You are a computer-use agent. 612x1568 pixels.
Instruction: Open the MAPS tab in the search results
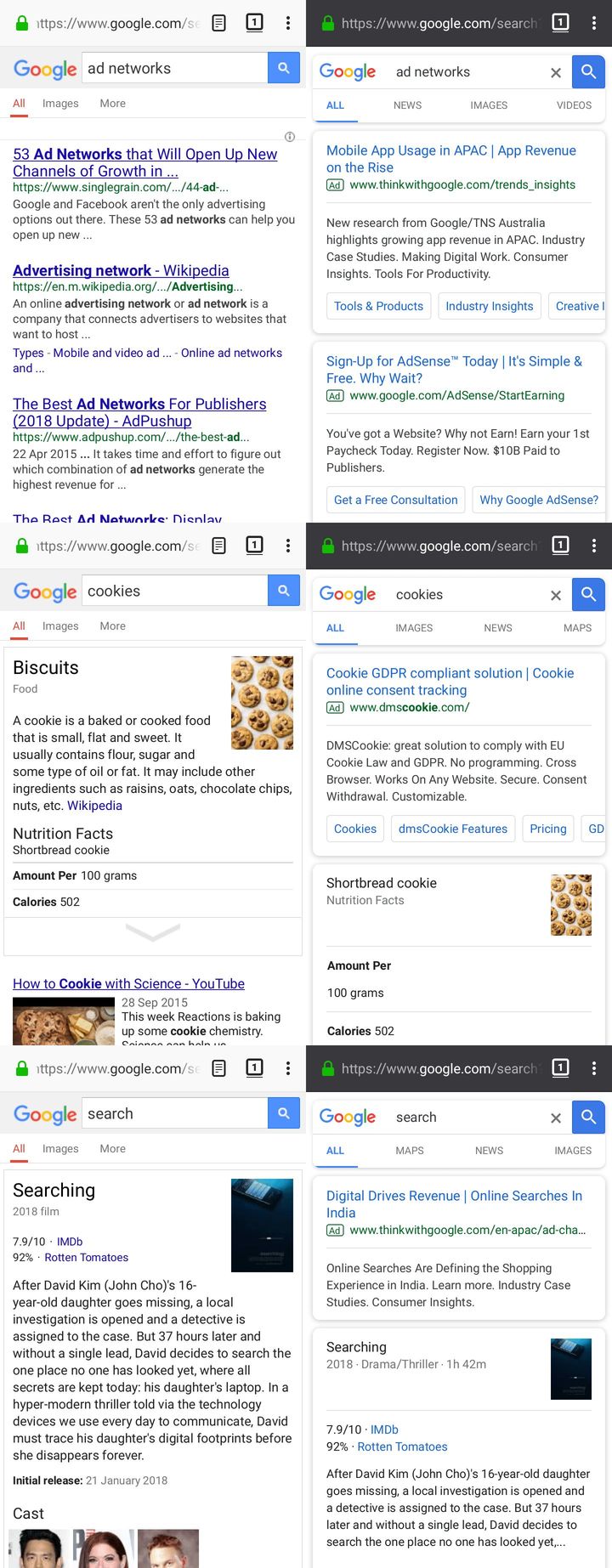coord(409,1150)
